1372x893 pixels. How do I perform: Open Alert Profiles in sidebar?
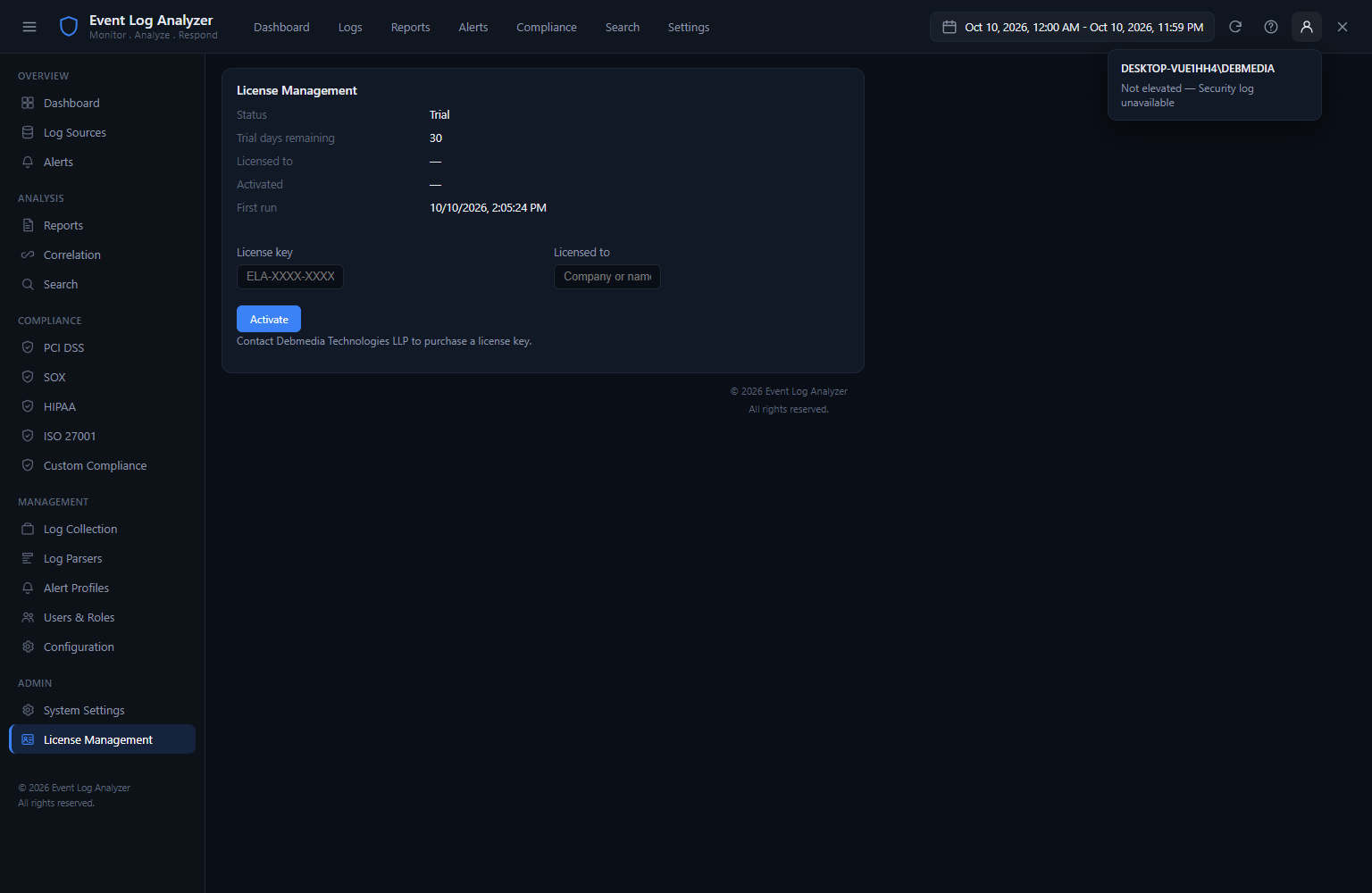(x=102, y=588)
